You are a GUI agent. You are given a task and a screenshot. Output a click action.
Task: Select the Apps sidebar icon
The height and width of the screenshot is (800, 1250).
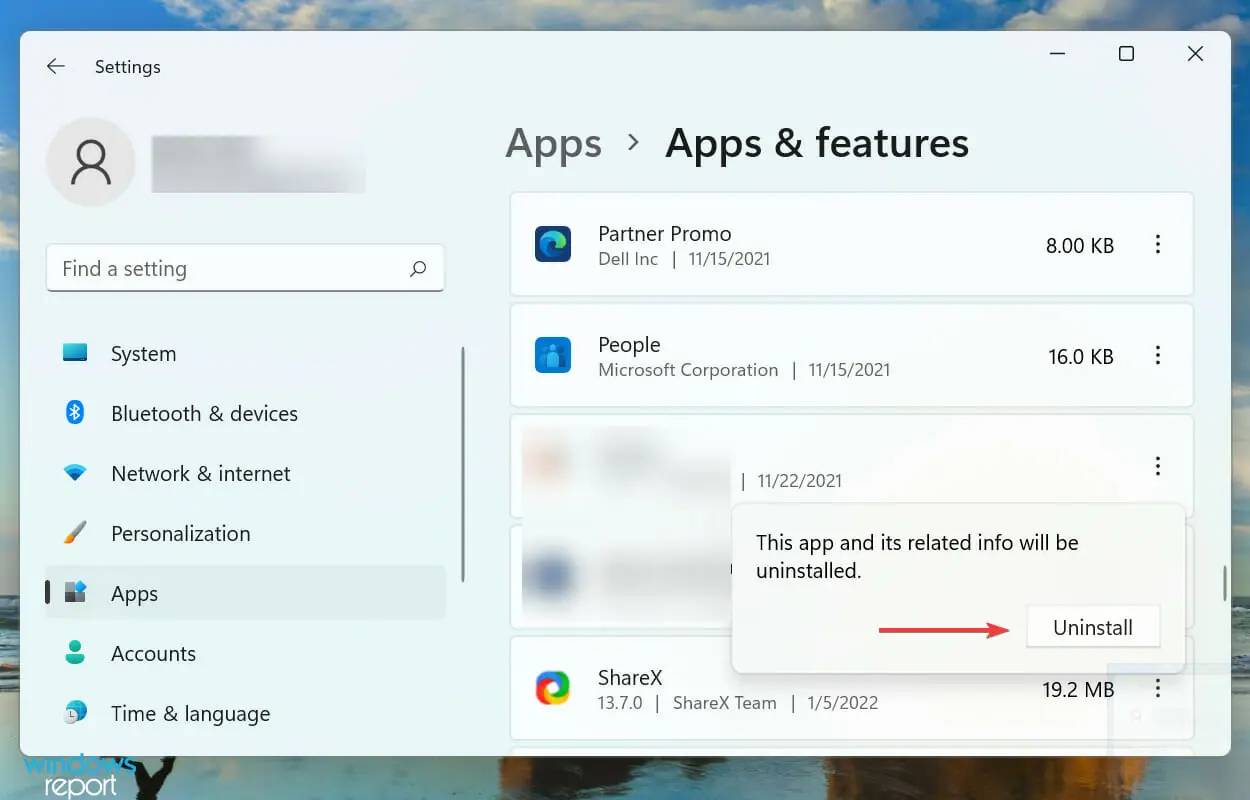pyautogui.click(x=75, y=593)
